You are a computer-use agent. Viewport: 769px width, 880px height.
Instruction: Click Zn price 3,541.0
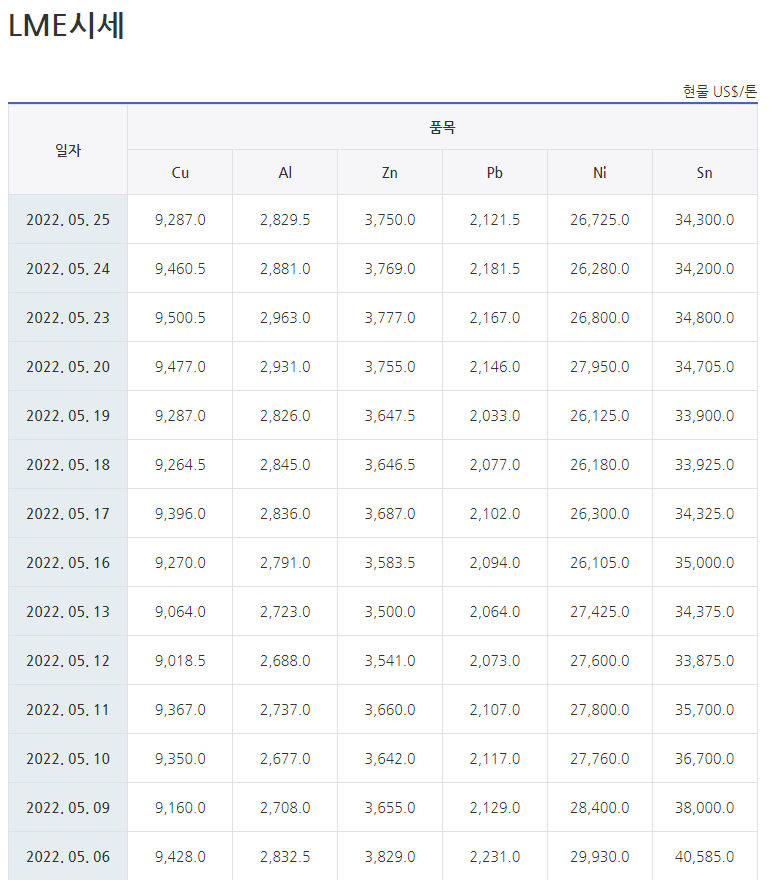390,661
